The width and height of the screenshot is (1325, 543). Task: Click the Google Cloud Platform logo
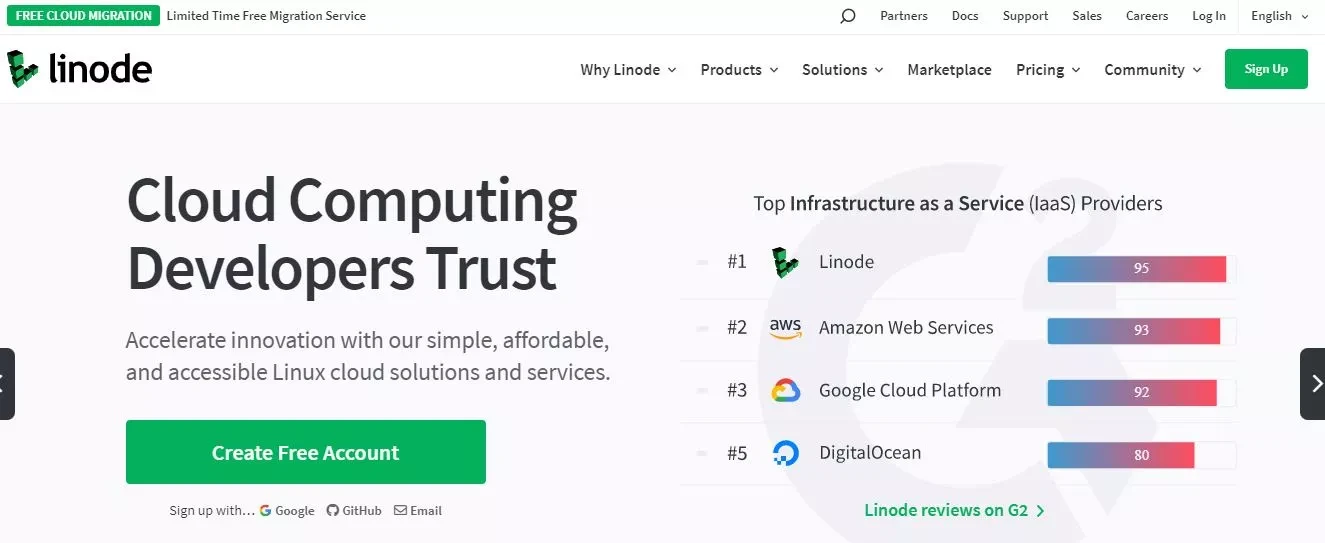786,391
